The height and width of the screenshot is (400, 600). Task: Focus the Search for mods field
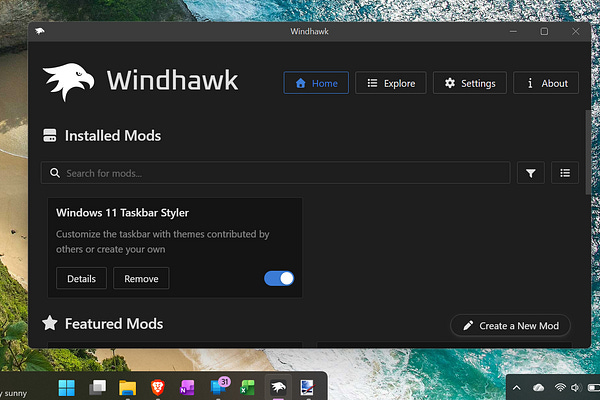pos(276,173)
